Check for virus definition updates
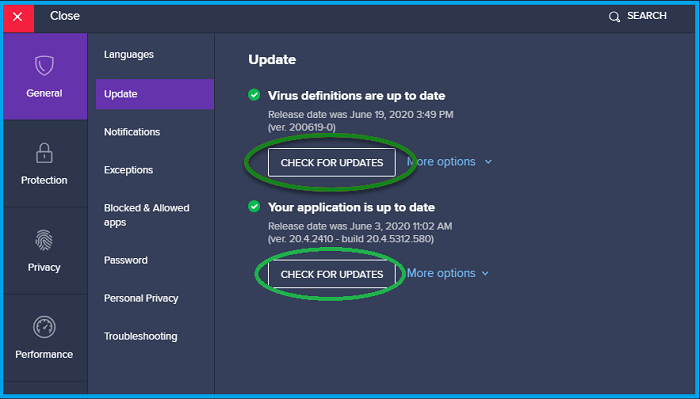700x399 pixels. [x=332, y=162]
